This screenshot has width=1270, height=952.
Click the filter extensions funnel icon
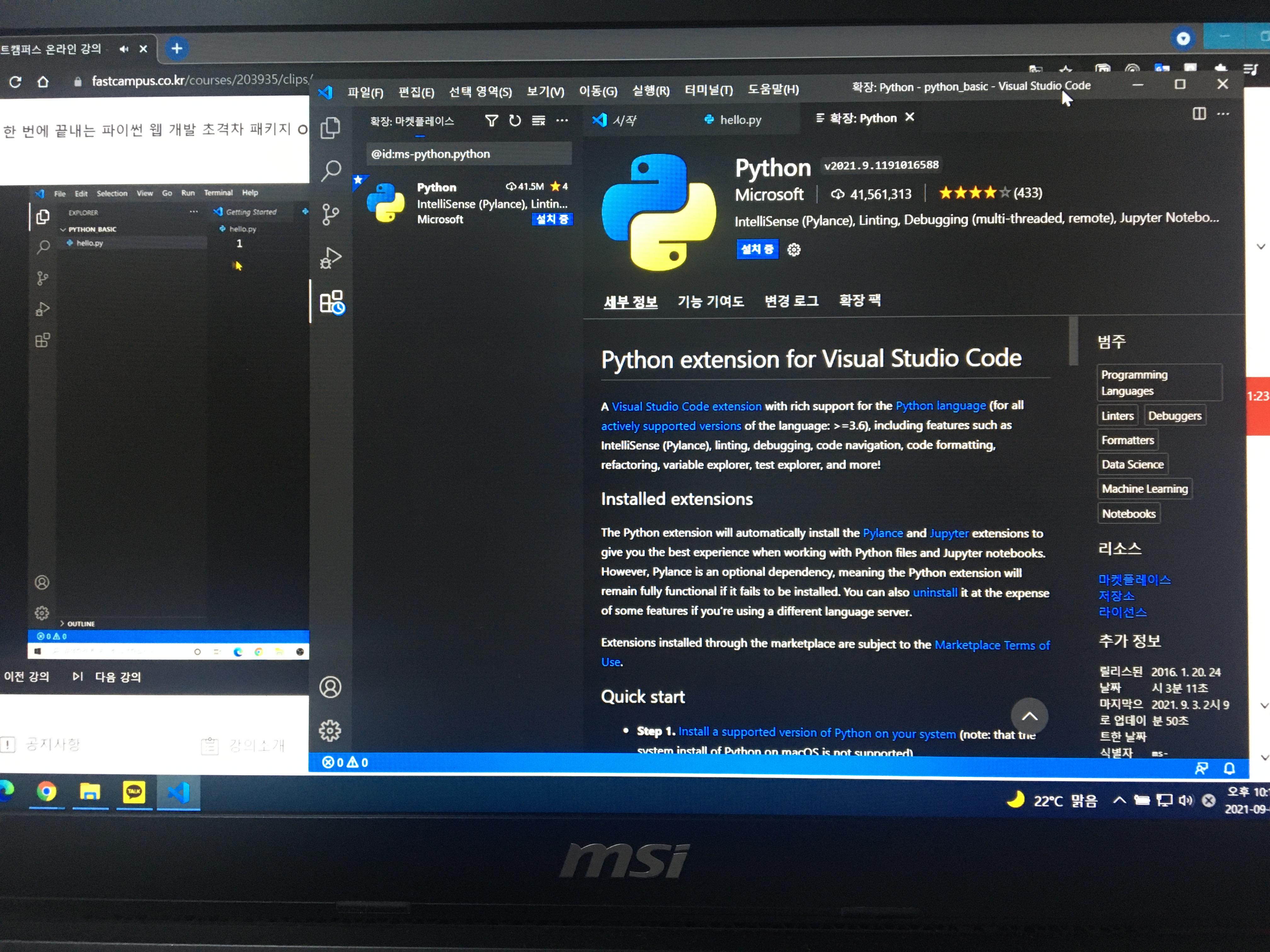491,121
